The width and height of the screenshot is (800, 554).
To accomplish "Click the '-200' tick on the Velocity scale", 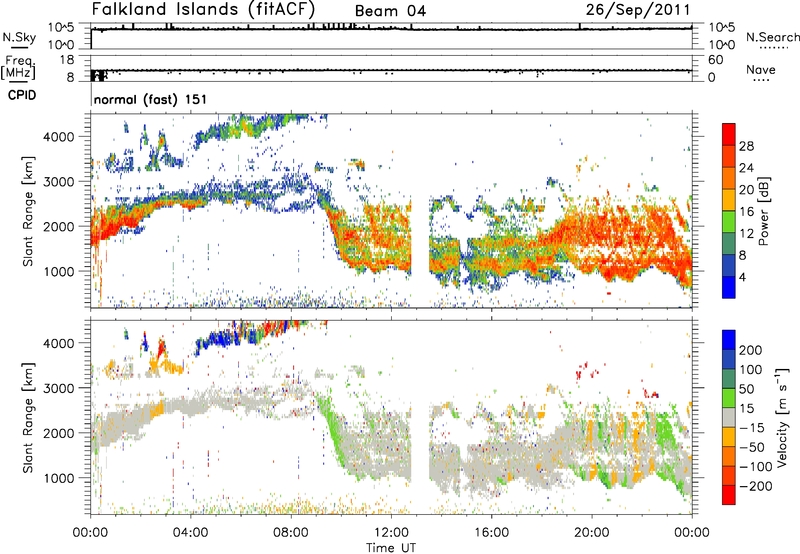I will click(755, 486).
